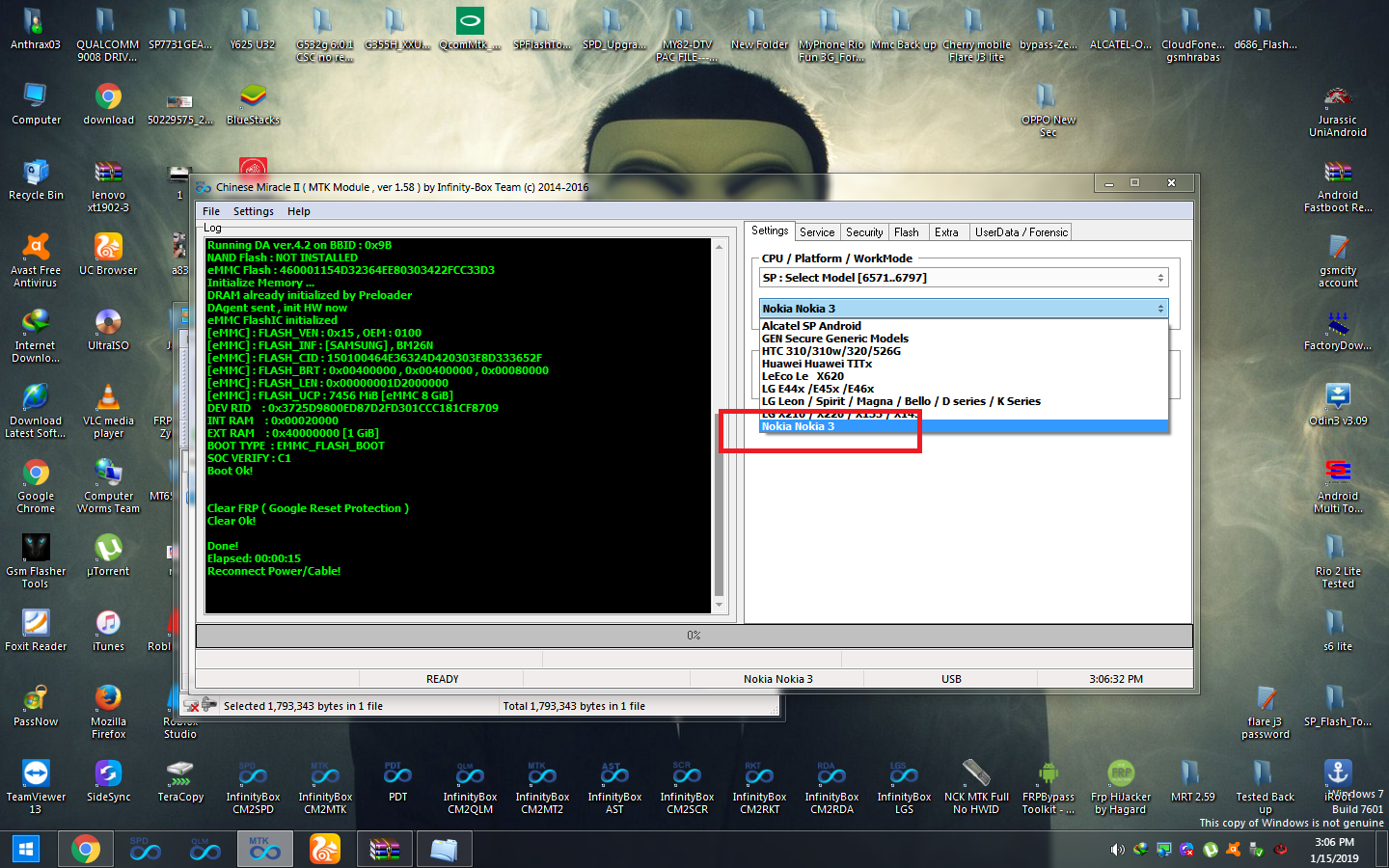Open Foxit Reader desktop icon
1389x868 pixels.
[x=36, y=631]
